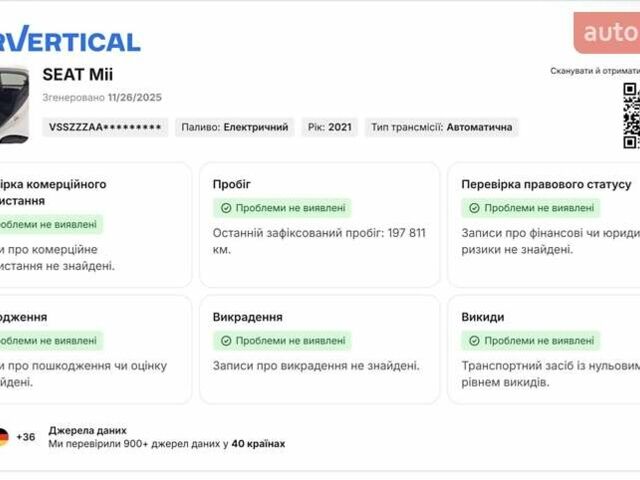Click the VIN chip VSSZZZAA*********
The height and width of the screenshot is (480, 640).
coord(105,127)
